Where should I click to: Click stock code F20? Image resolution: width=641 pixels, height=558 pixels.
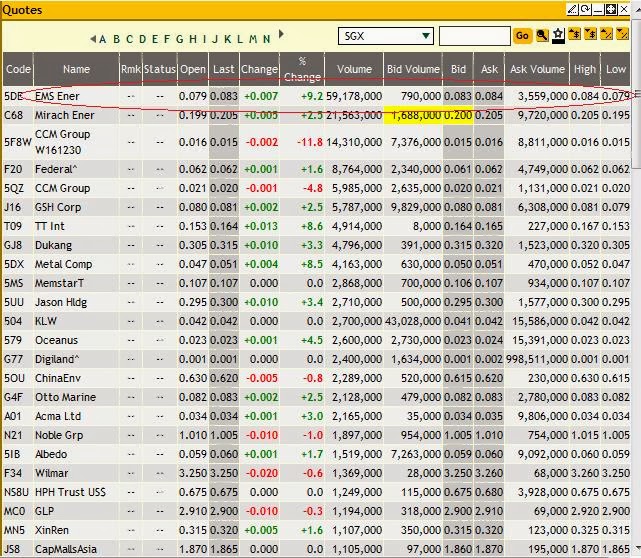[13, 169]
